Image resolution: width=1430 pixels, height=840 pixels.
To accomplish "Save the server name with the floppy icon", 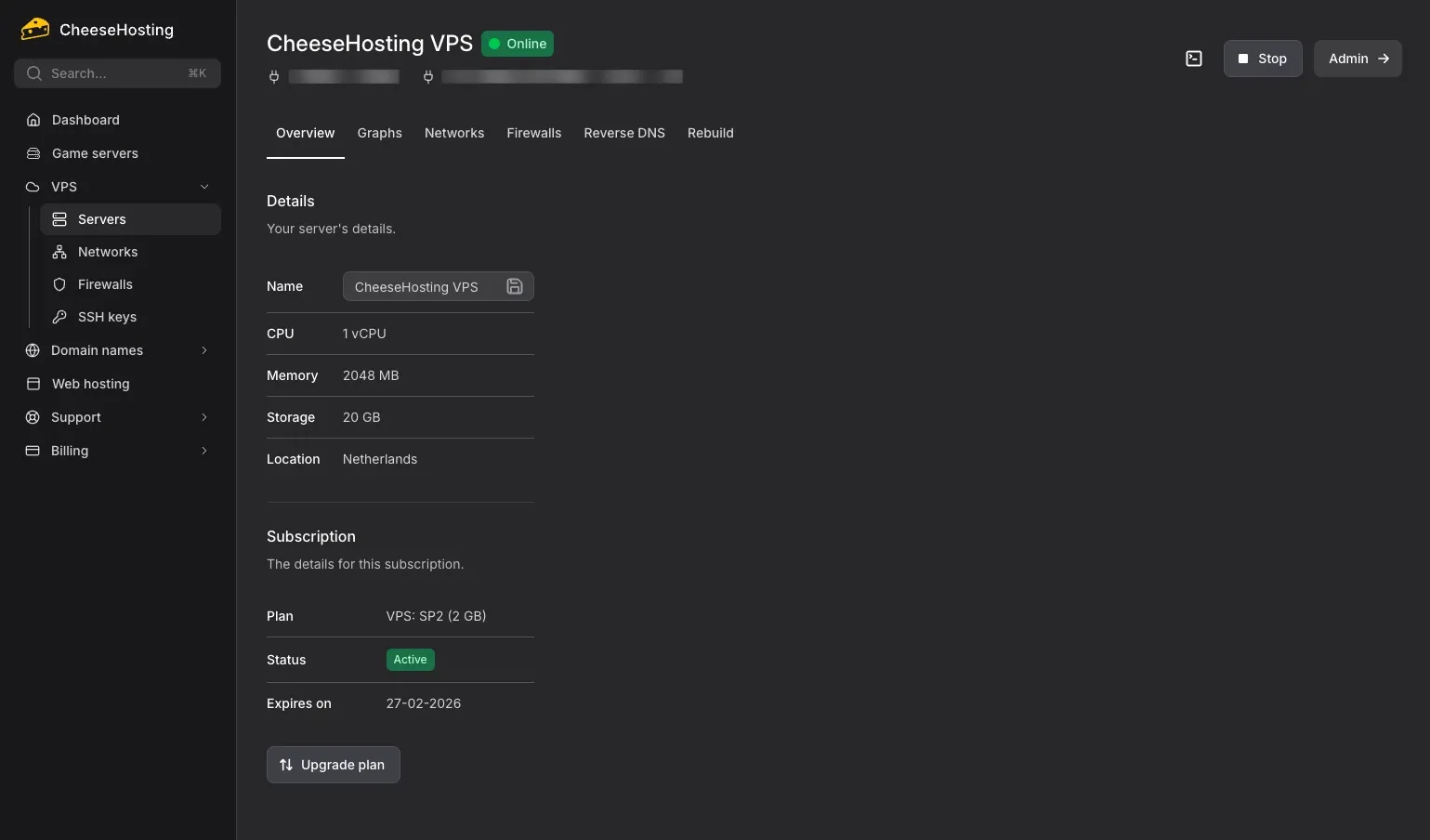I will (514, 286).
